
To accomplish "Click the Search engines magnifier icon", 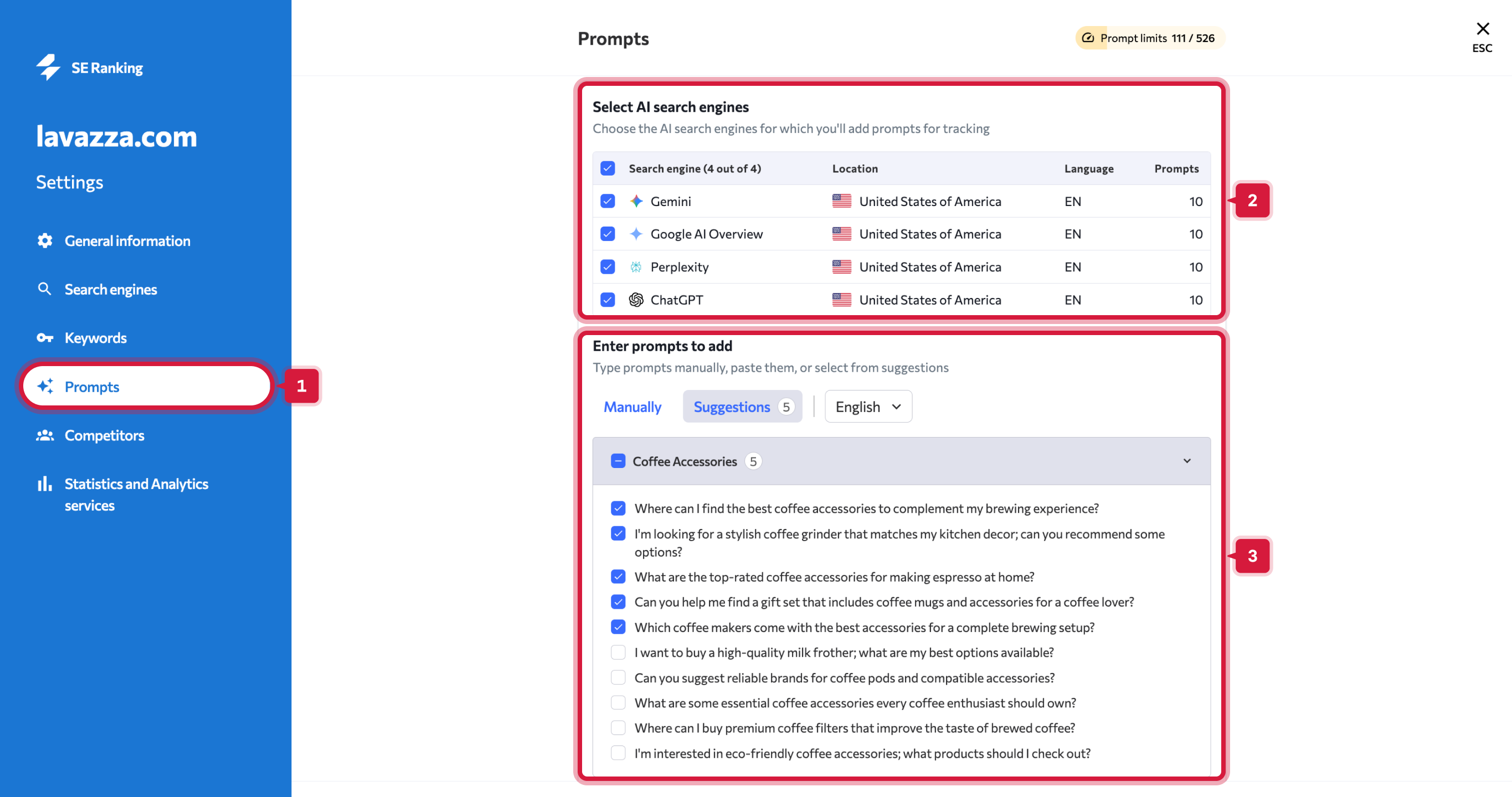I will point(45,289).
